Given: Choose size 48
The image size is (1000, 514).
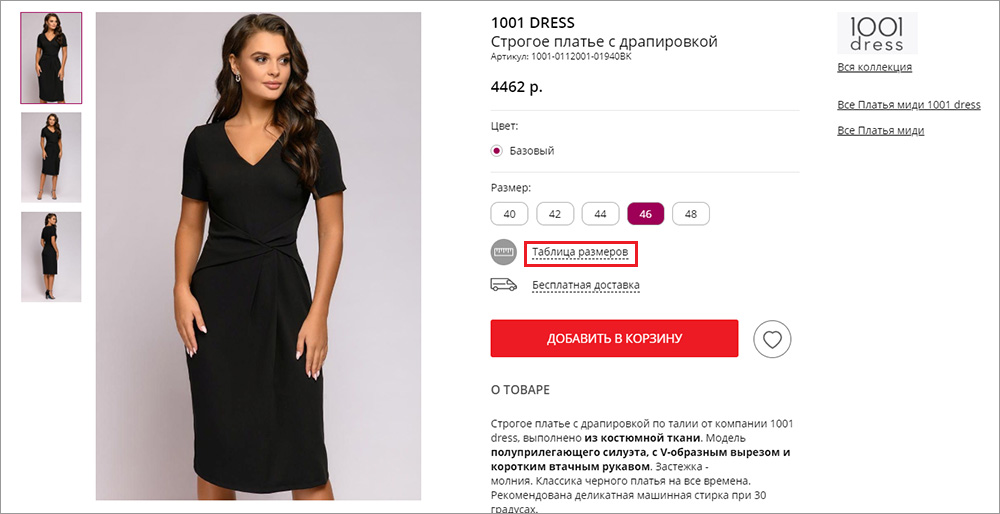Looking at the screenshot, I should (x=691, y=214).
